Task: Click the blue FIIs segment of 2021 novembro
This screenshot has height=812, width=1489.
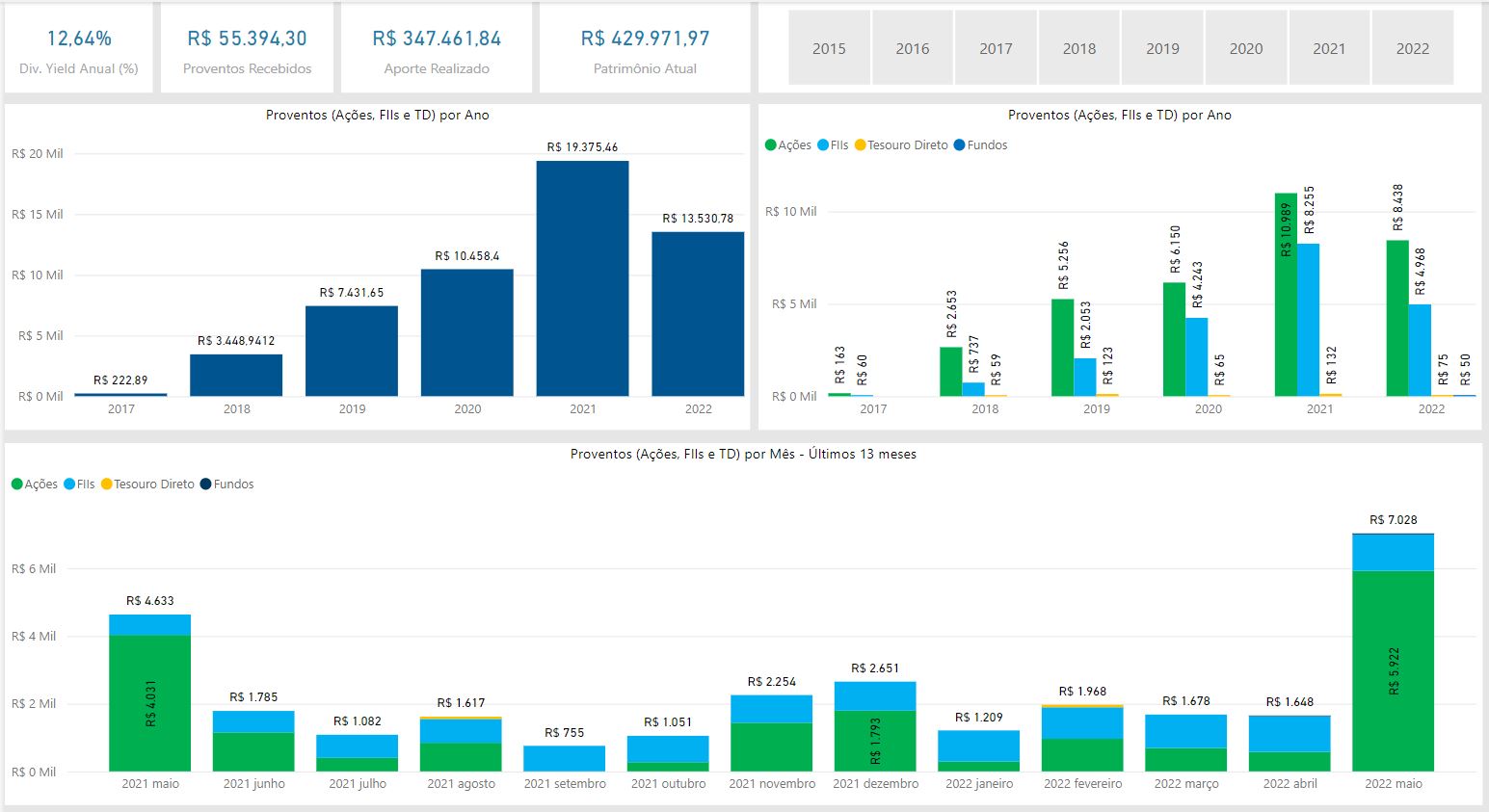Action: [772, 709]
